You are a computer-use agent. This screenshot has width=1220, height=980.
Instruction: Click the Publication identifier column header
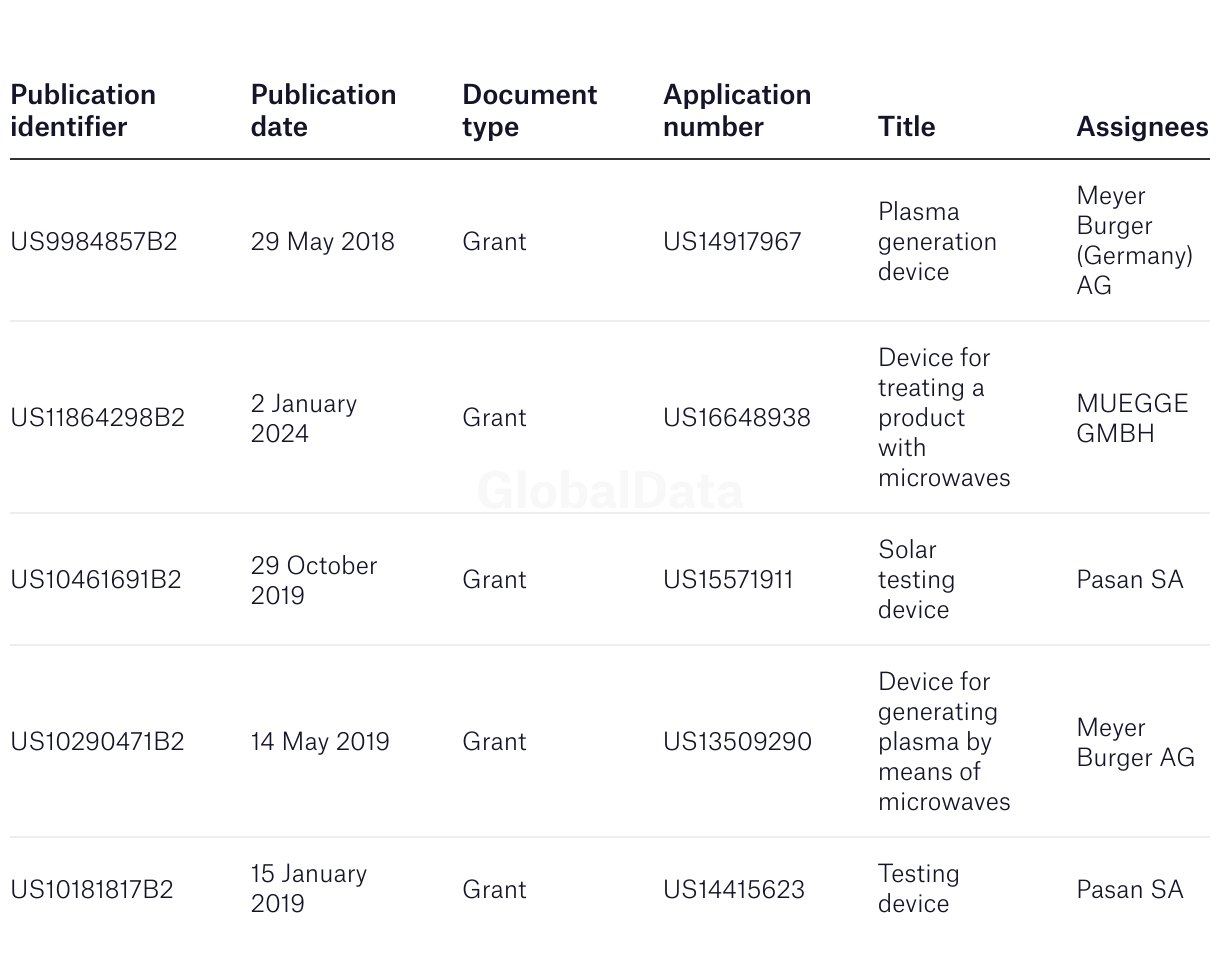pyautogui.click(x=83, y=110)
